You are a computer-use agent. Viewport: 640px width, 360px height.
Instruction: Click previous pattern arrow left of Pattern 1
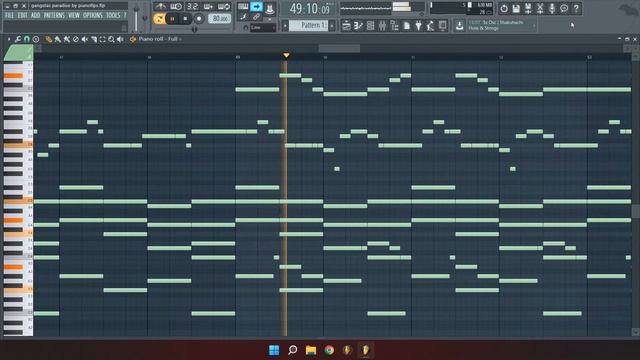tap(285, 26)
